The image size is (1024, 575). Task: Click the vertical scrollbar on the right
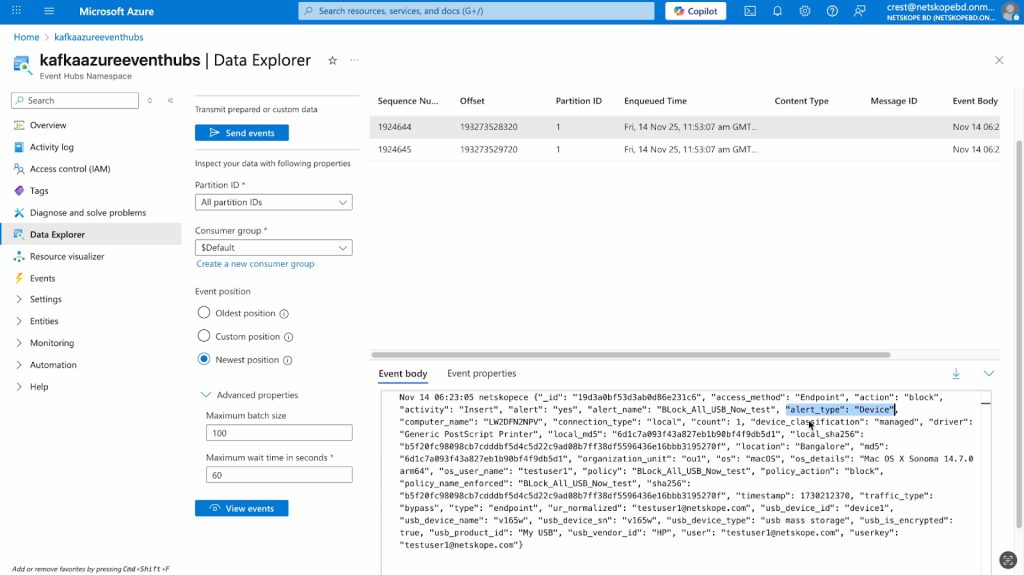pyautogui.click(x=1019, y=333)
